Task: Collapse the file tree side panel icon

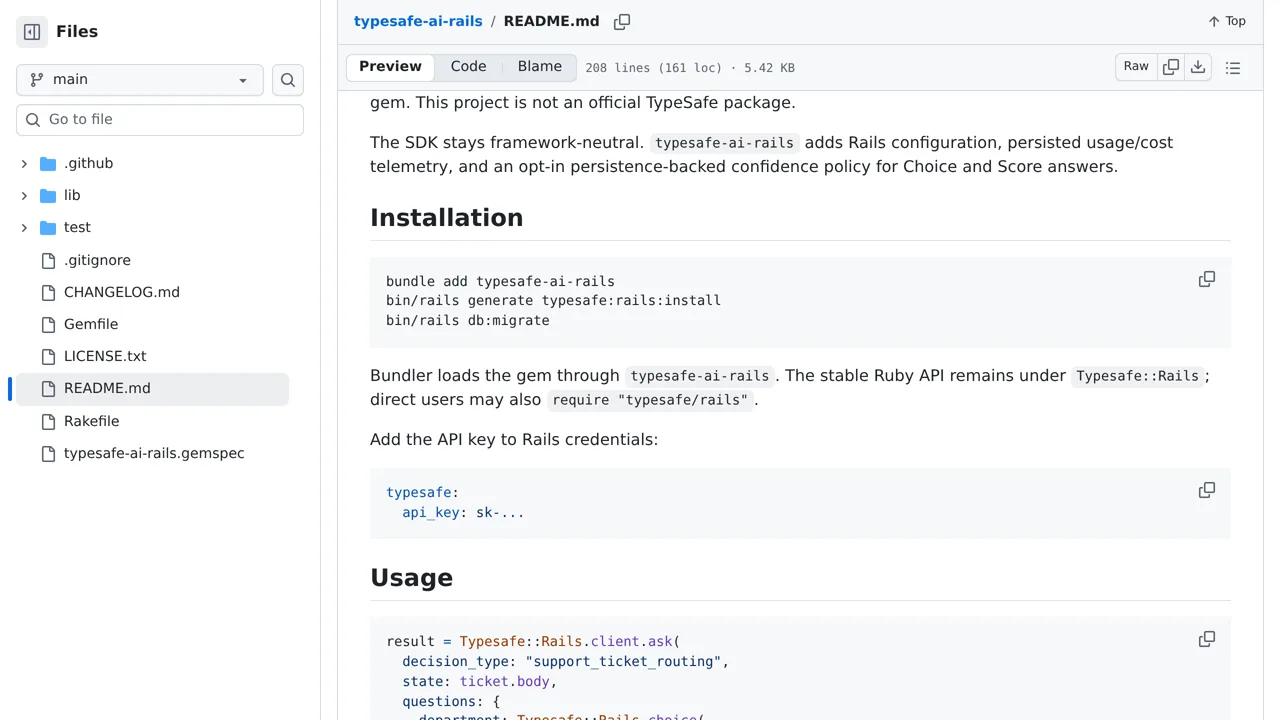Action: coord(32,32)
